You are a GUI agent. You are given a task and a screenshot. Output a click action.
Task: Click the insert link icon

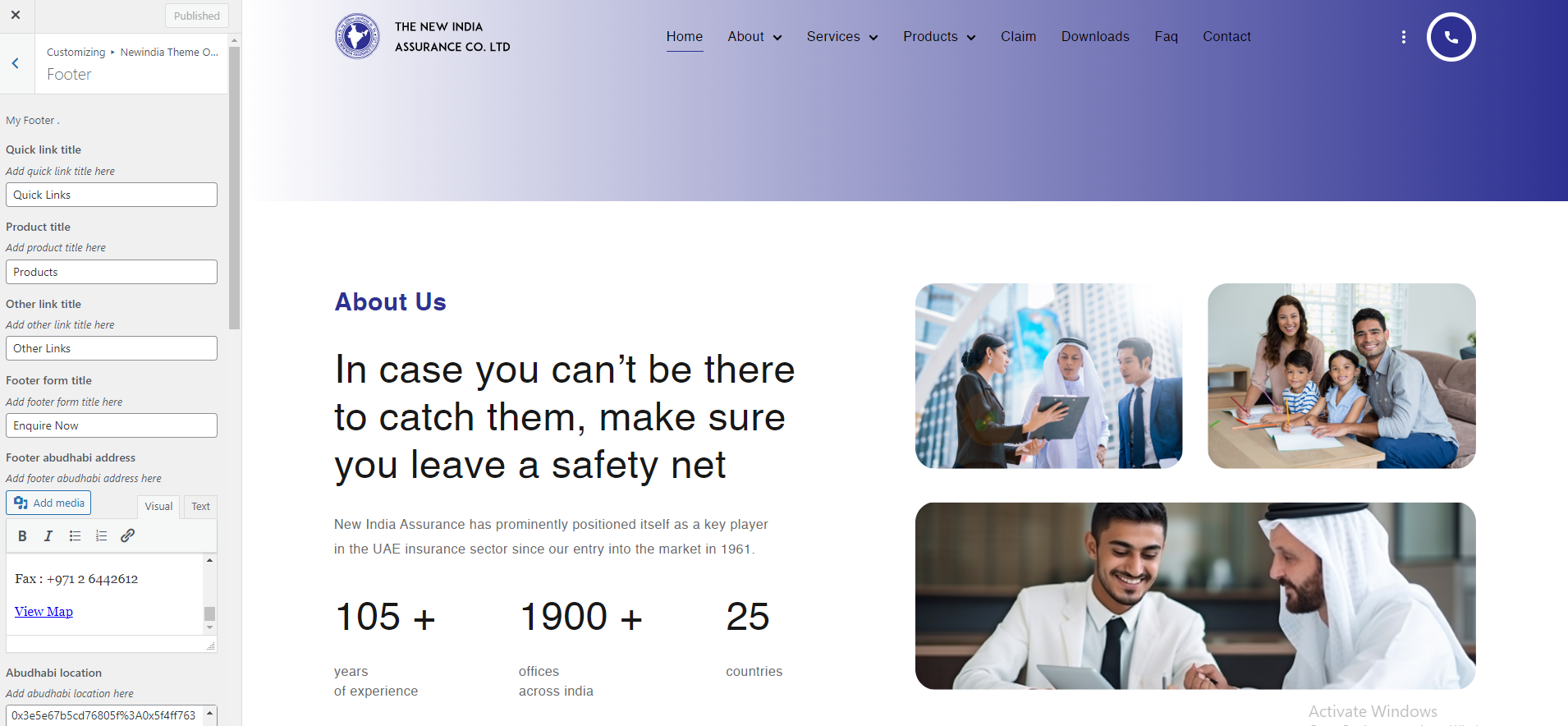coord(127,536)
